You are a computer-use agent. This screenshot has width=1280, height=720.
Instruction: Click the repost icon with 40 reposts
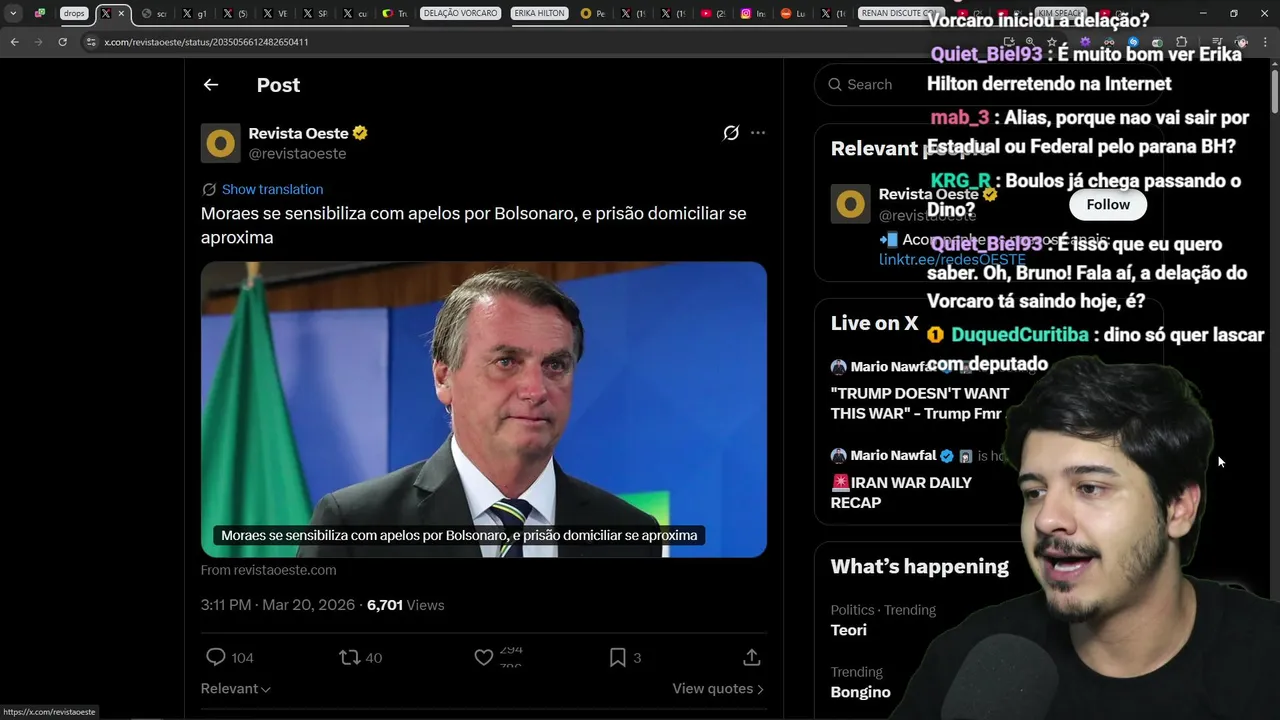[x=349, y=657]
